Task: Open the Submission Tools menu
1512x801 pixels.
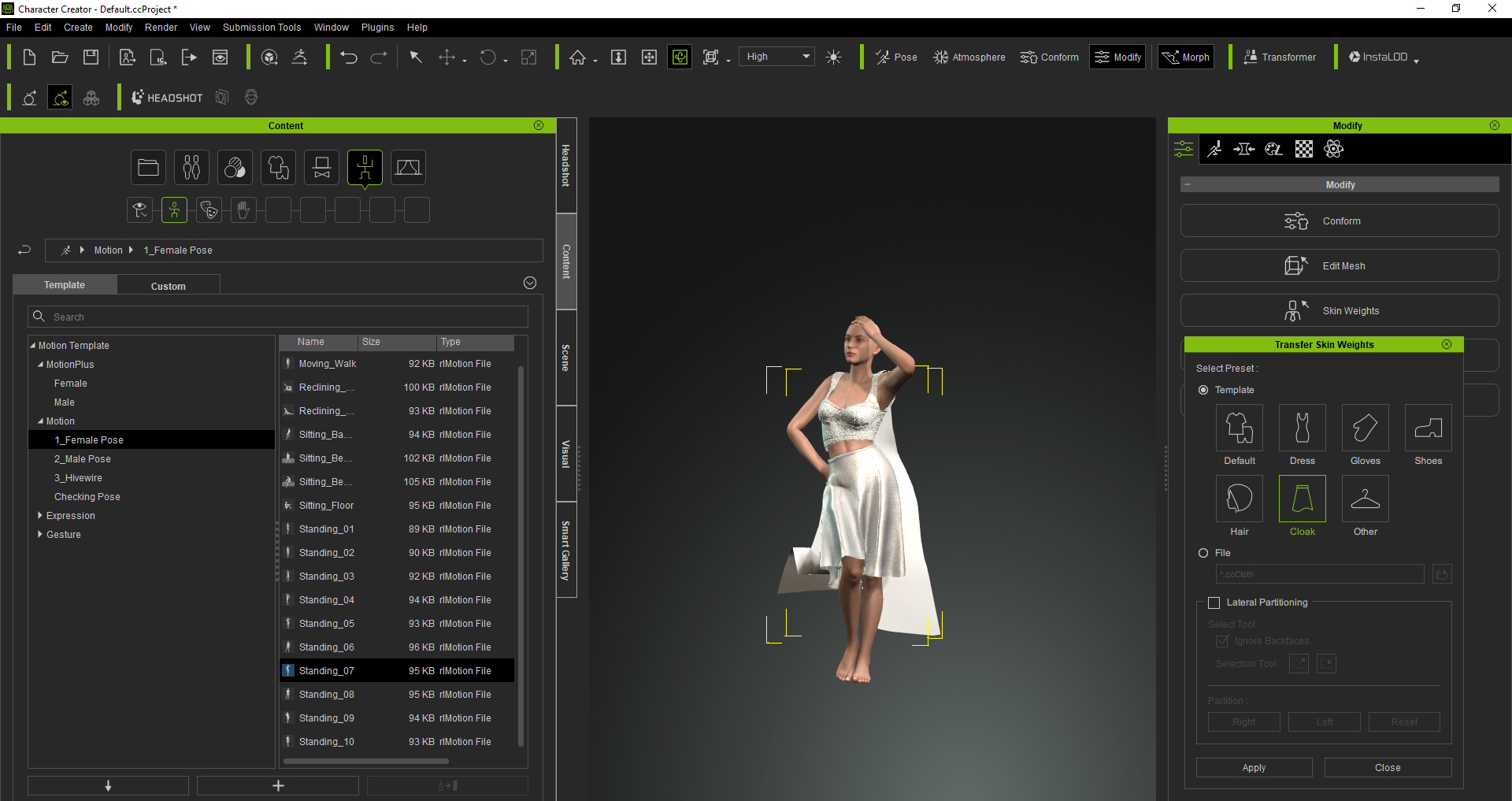Action: [261, 27]
